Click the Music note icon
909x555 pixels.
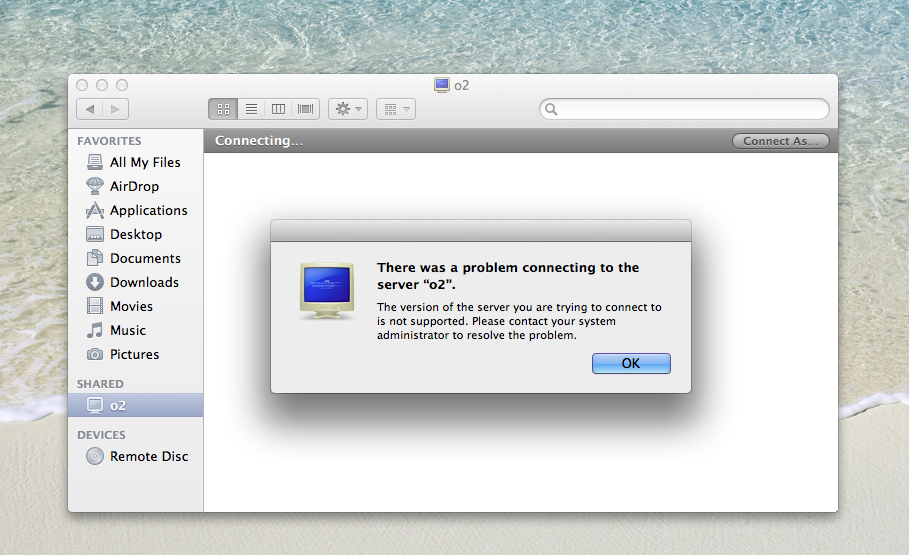click(94, 330)
